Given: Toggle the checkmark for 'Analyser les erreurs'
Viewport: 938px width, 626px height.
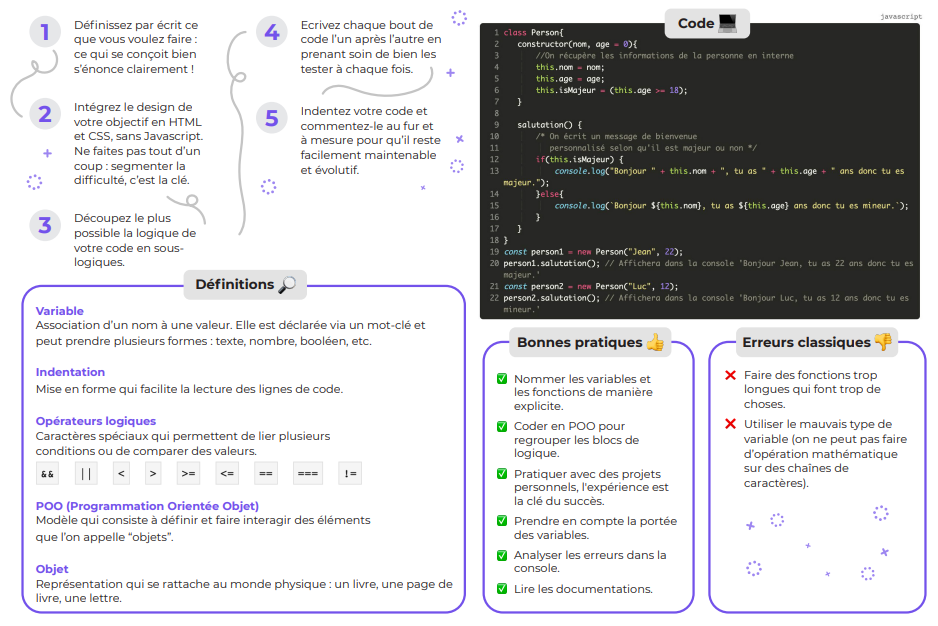Looking at the screenshot, I should pos(503,555).
